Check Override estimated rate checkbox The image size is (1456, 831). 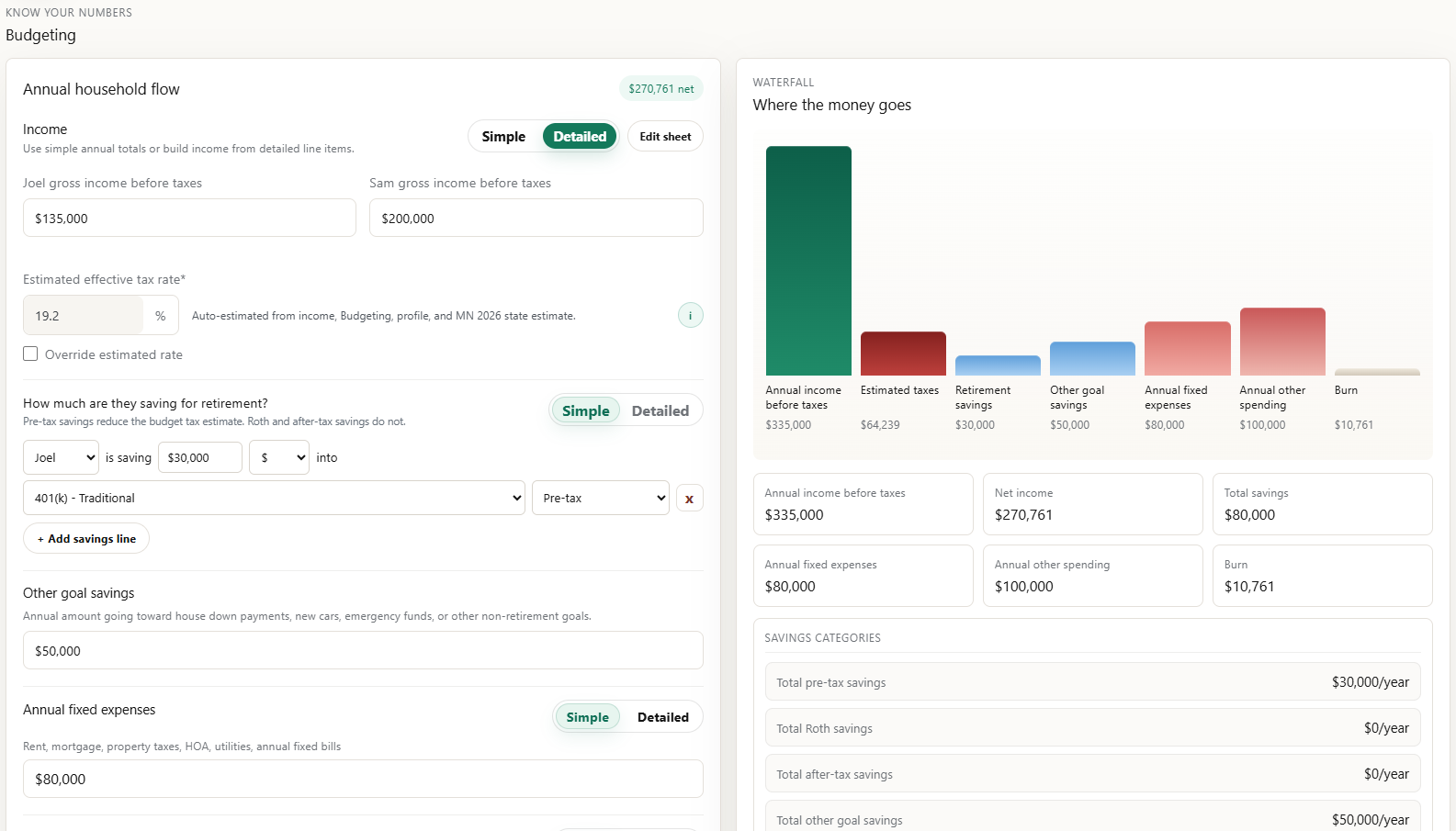coord(30,354)
